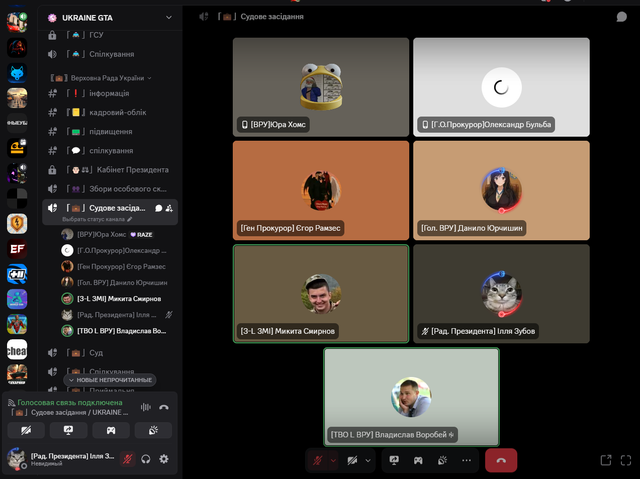
Task: Open the chea server icon
Action: point(17,350)
